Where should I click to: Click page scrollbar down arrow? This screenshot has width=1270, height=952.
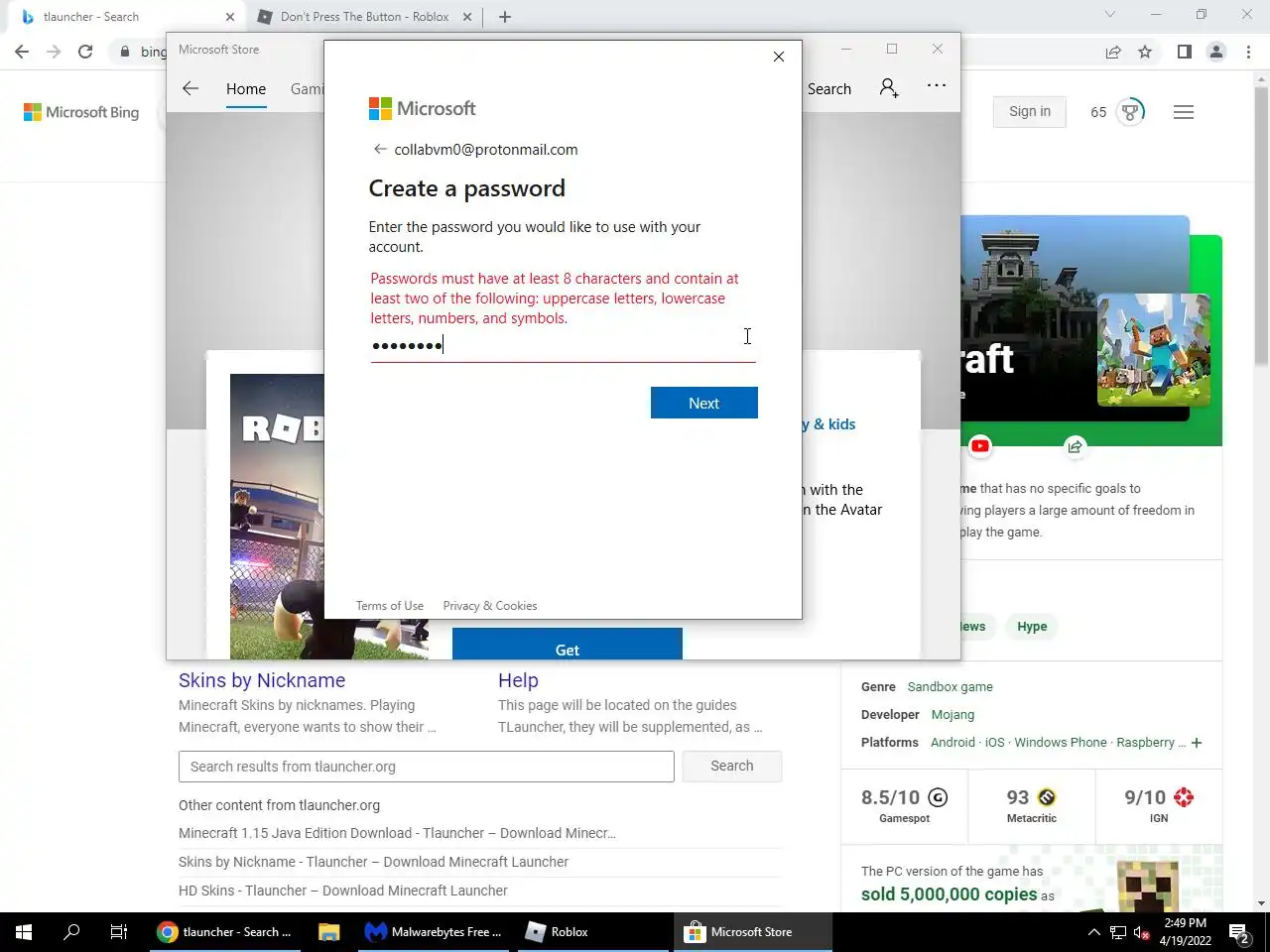coord(1262,903)
